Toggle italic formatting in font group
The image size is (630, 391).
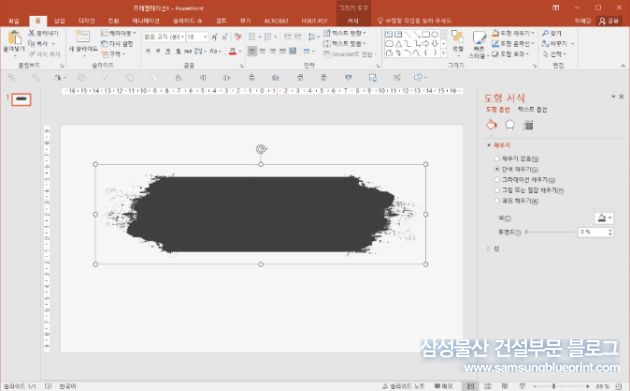coord(158,51)
